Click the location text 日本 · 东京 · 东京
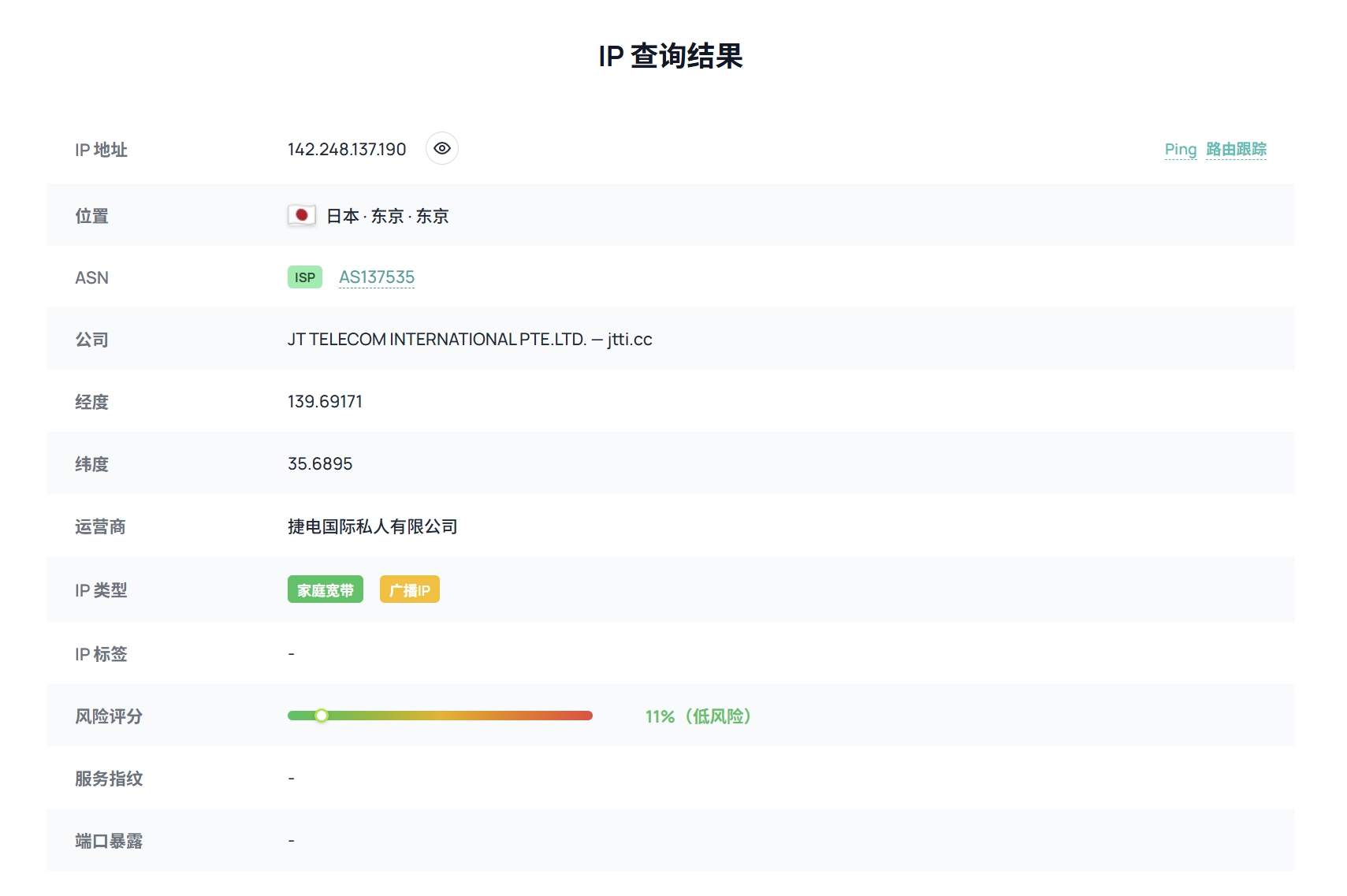Screen dimensions: 1347x896 (x=387, y=216)
